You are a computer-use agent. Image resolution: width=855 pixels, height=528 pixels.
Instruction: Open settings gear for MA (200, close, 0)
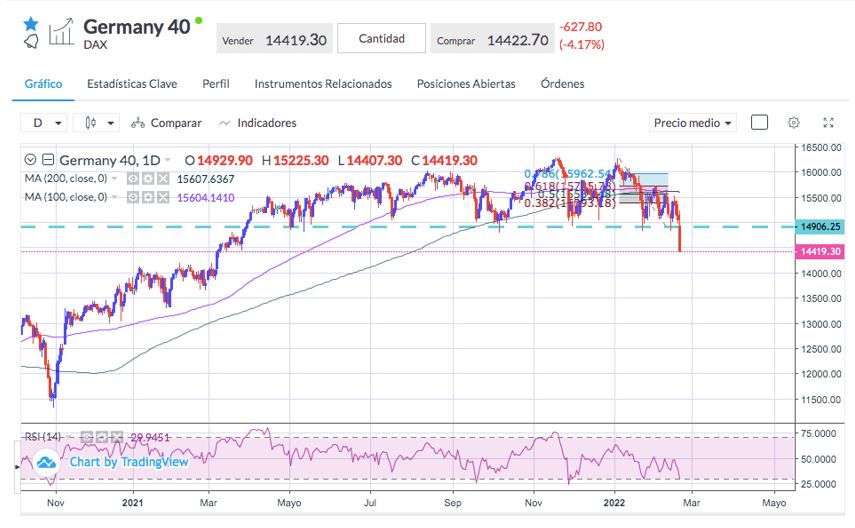[148, 179]
